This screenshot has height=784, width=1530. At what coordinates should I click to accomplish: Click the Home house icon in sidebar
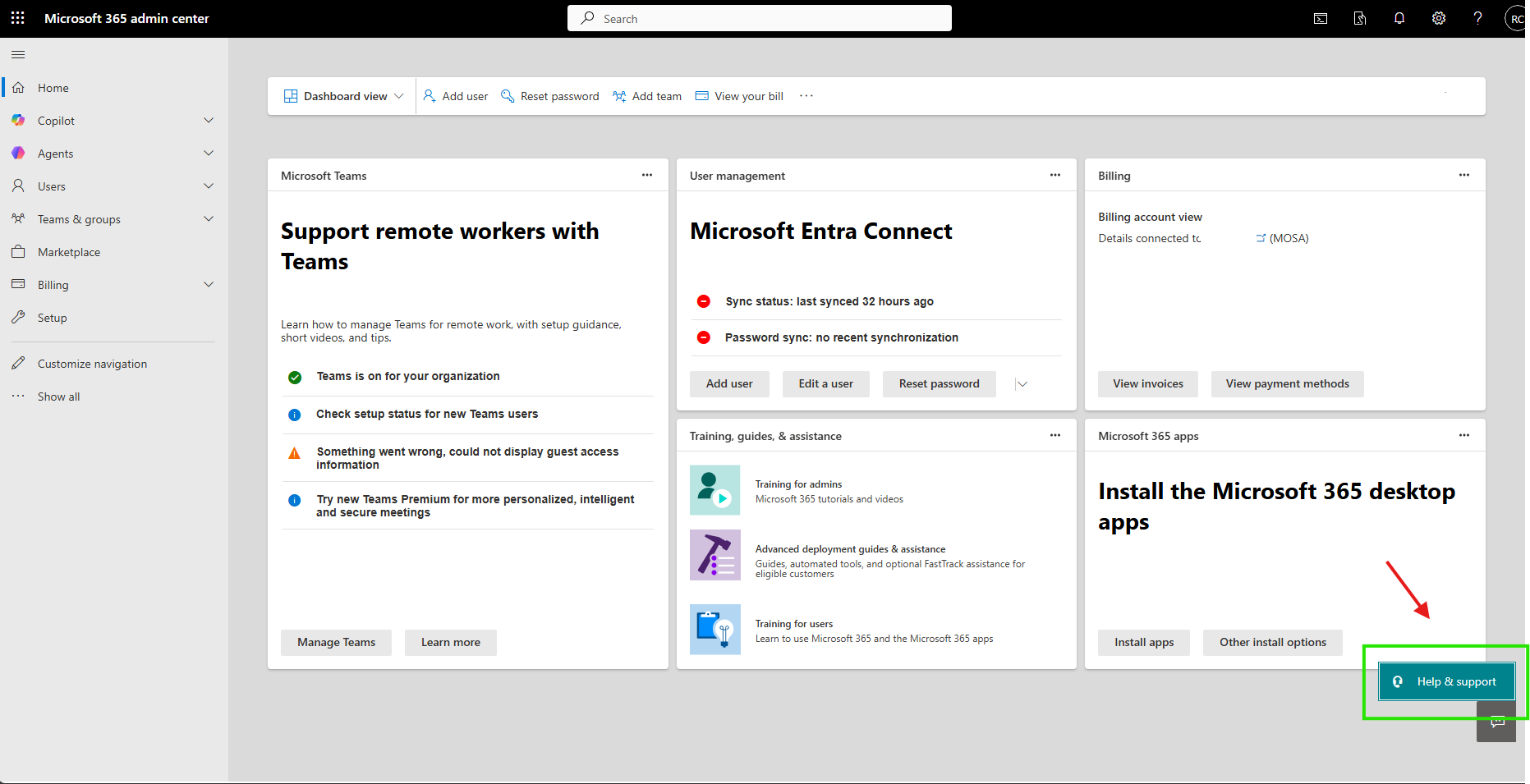click(18, 88)
